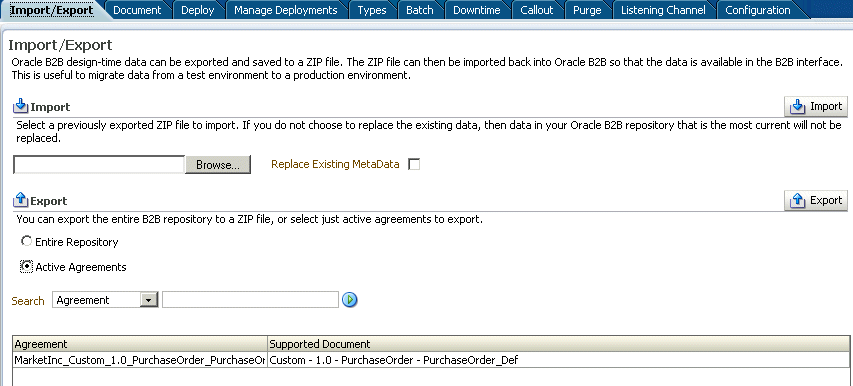Viewport: 853px width, 386px height.
Task: Click the Agreement column header
Action: 140,344
